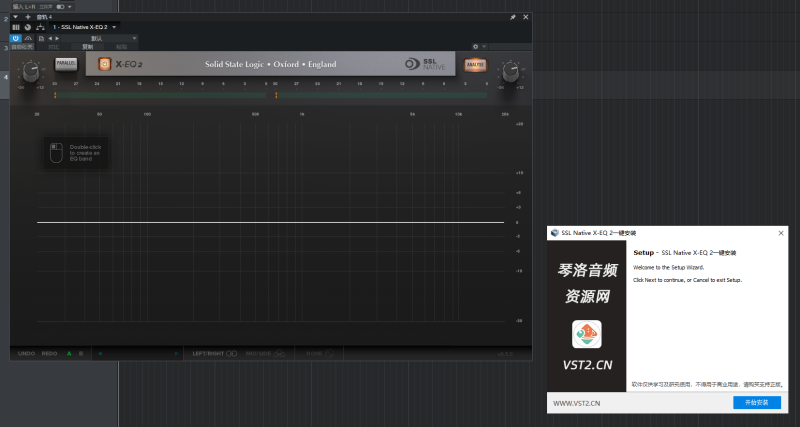
Task: Close the SSL Native X-EQ 2 installer
Action: [781, 233]
